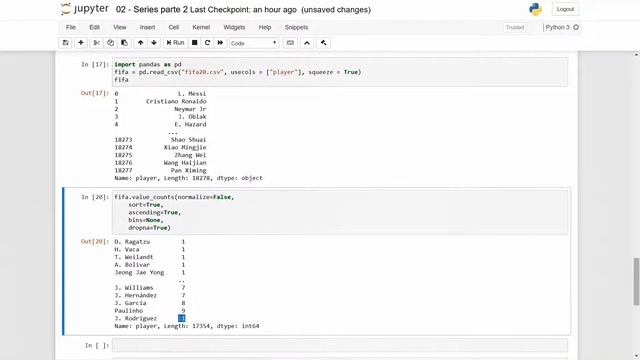Click 'Cristiano Ronaldo' in the output
640x360 pixels.
coord(176,101)
